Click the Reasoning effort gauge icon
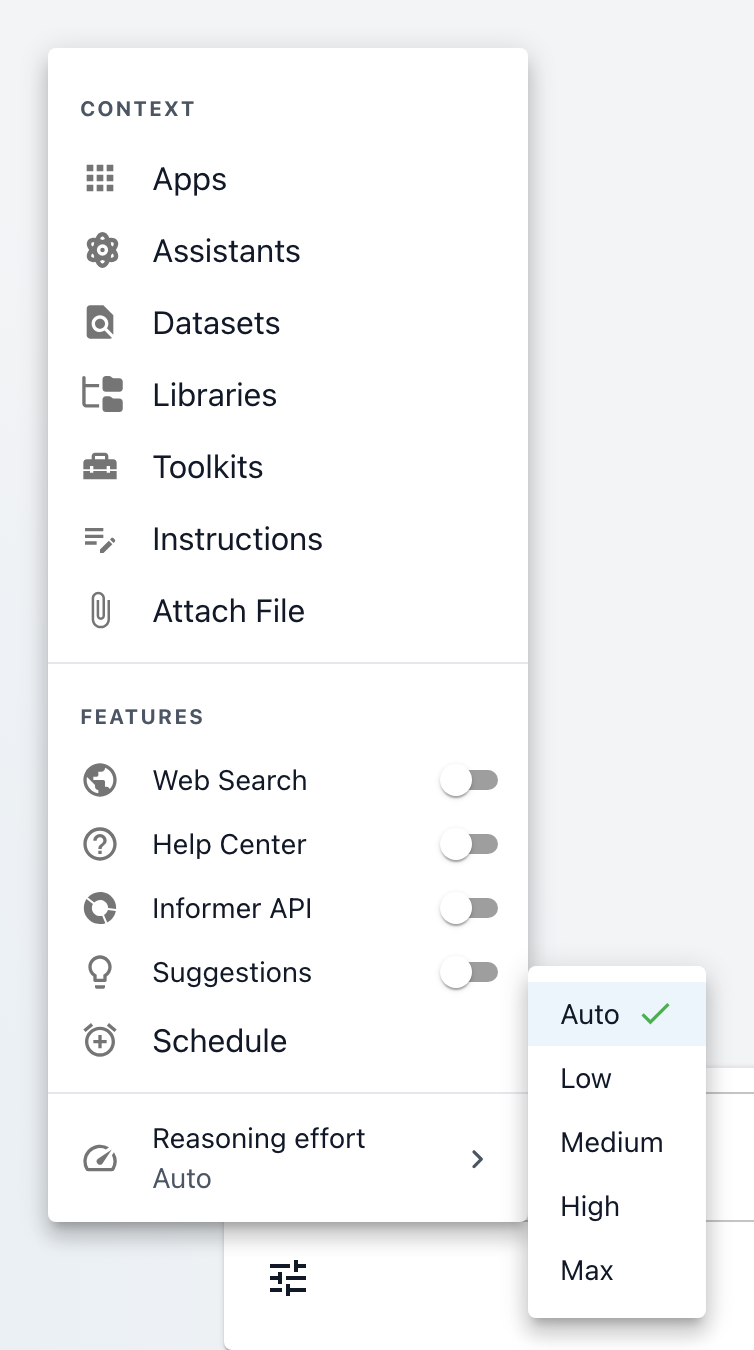 tap(100, 1159)
